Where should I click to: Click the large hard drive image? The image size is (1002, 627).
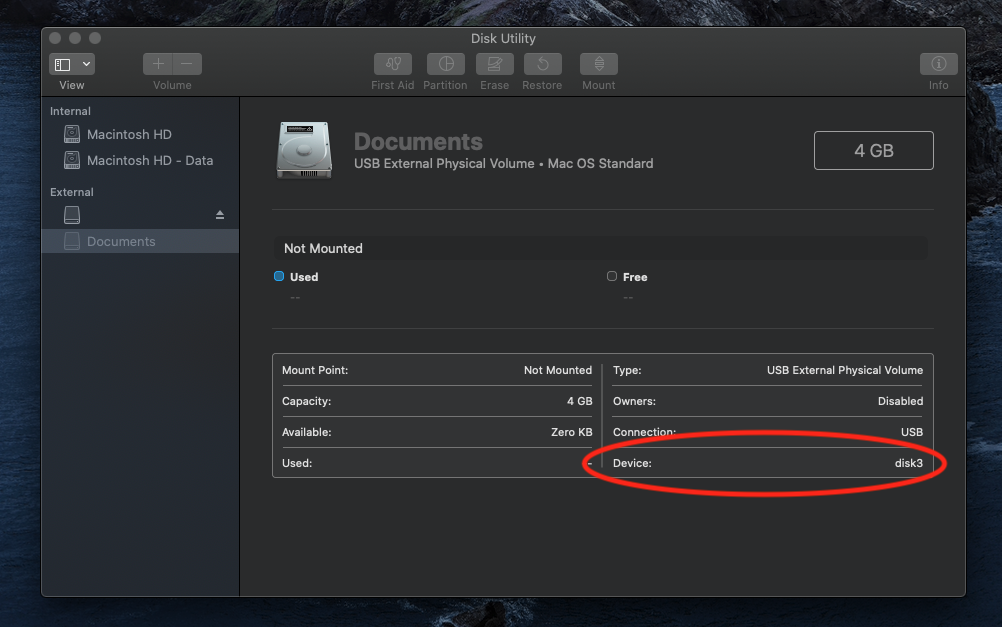pyautogui.click(x=304, y=150)
